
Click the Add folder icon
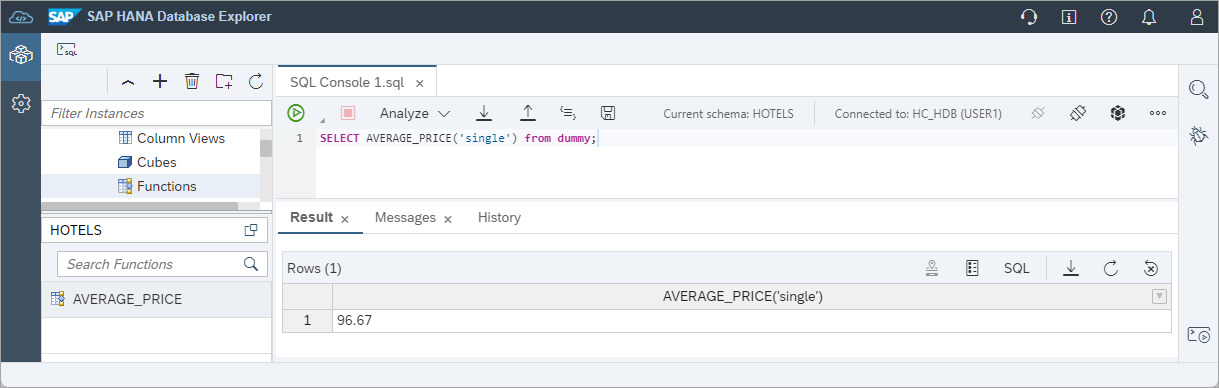click(x=224, y=81)
